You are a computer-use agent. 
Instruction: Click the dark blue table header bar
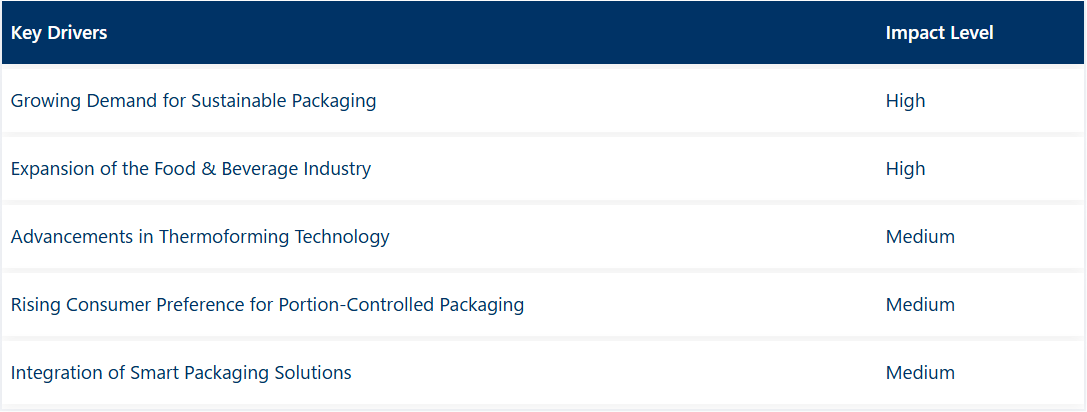(544, 33)
